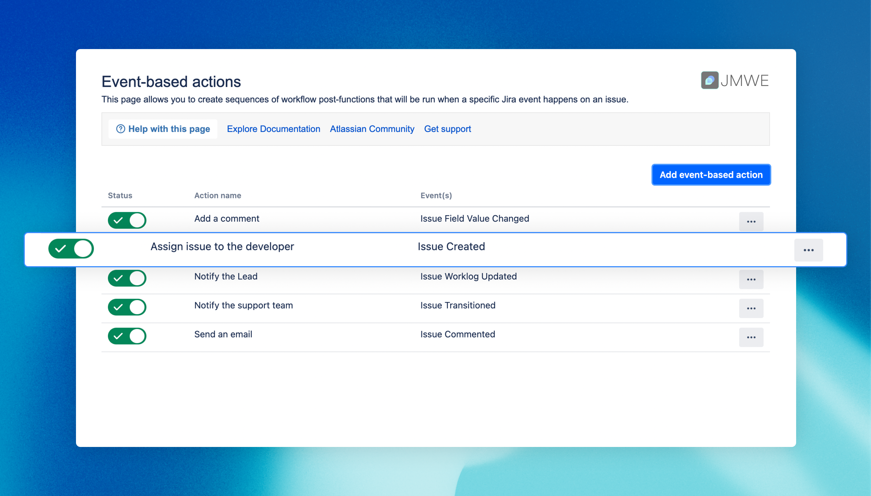The image size is (871, 496).
Task: Turn off Notify the support team toggle
Action: click(127, 307)
